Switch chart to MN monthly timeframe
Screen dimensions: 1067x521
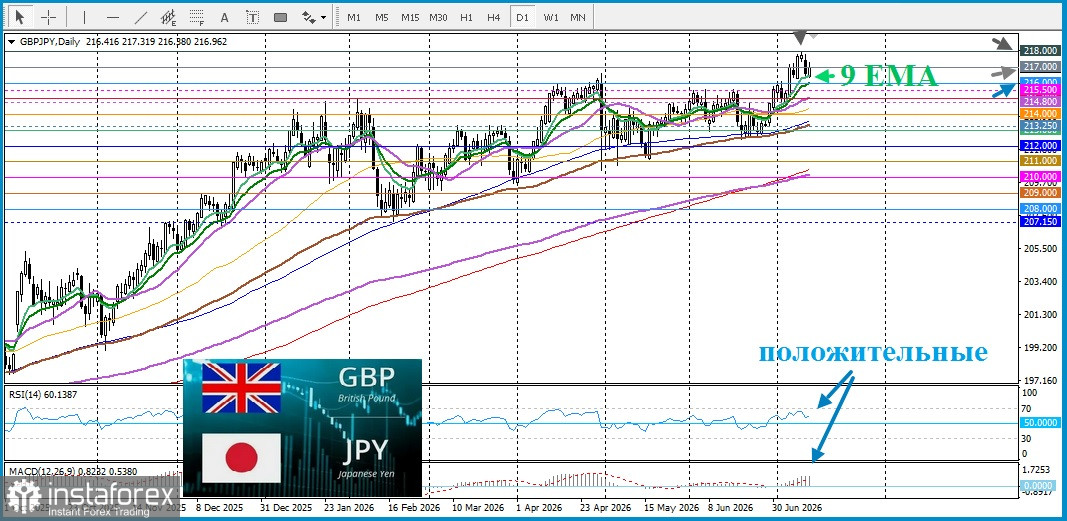pyautogui.click(x=578, y=18)
